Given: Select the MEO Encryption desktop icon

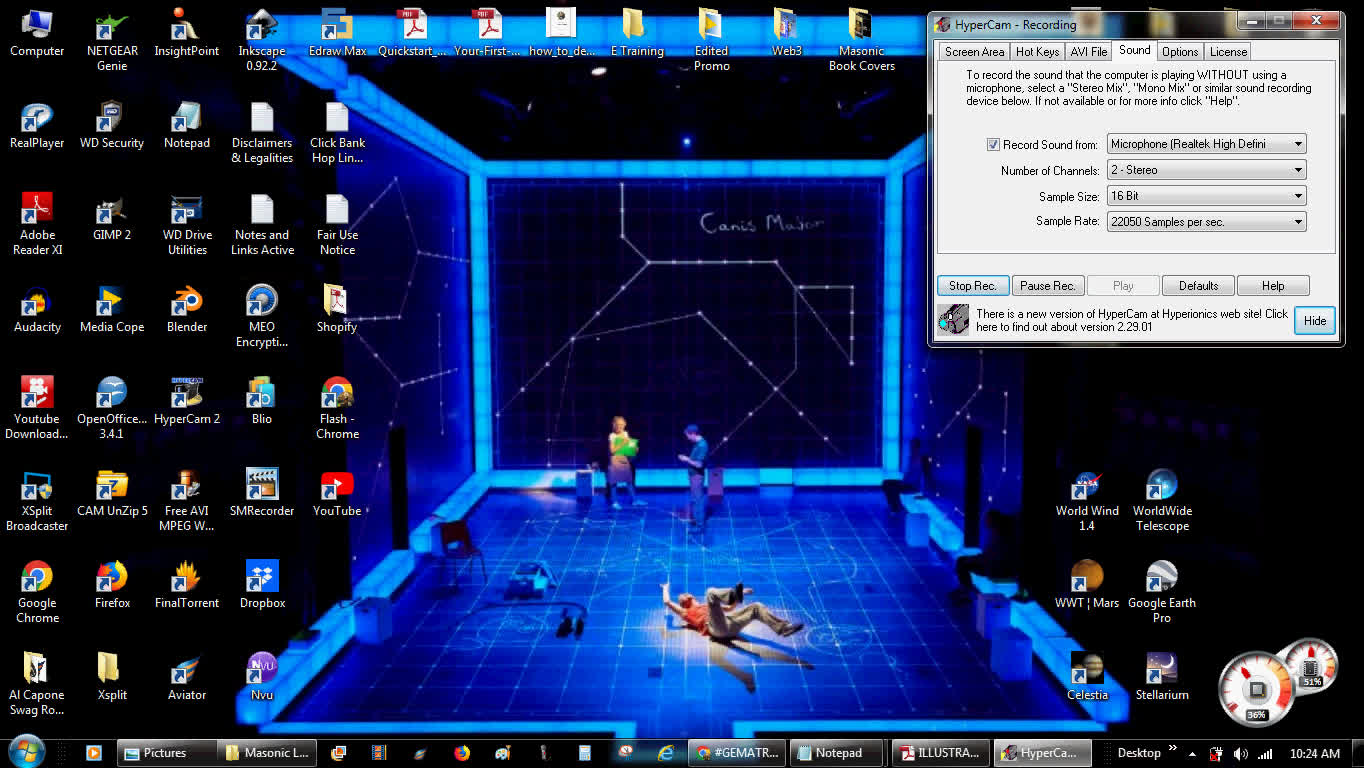Looking at the screenshot, I should 262,316.
